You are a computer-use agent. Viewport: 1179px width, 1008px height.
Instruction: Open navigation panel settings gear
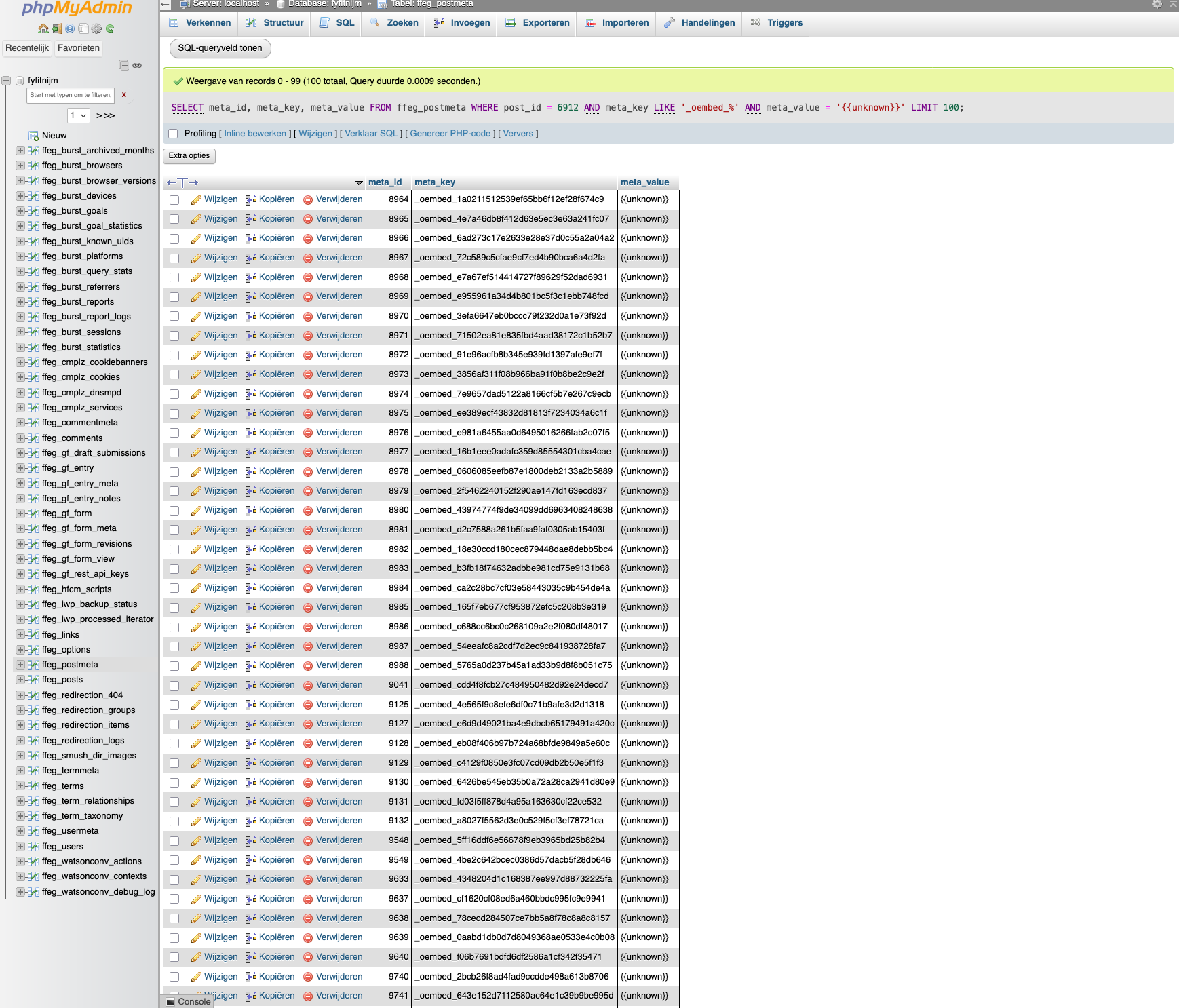[x=96, y=29]
